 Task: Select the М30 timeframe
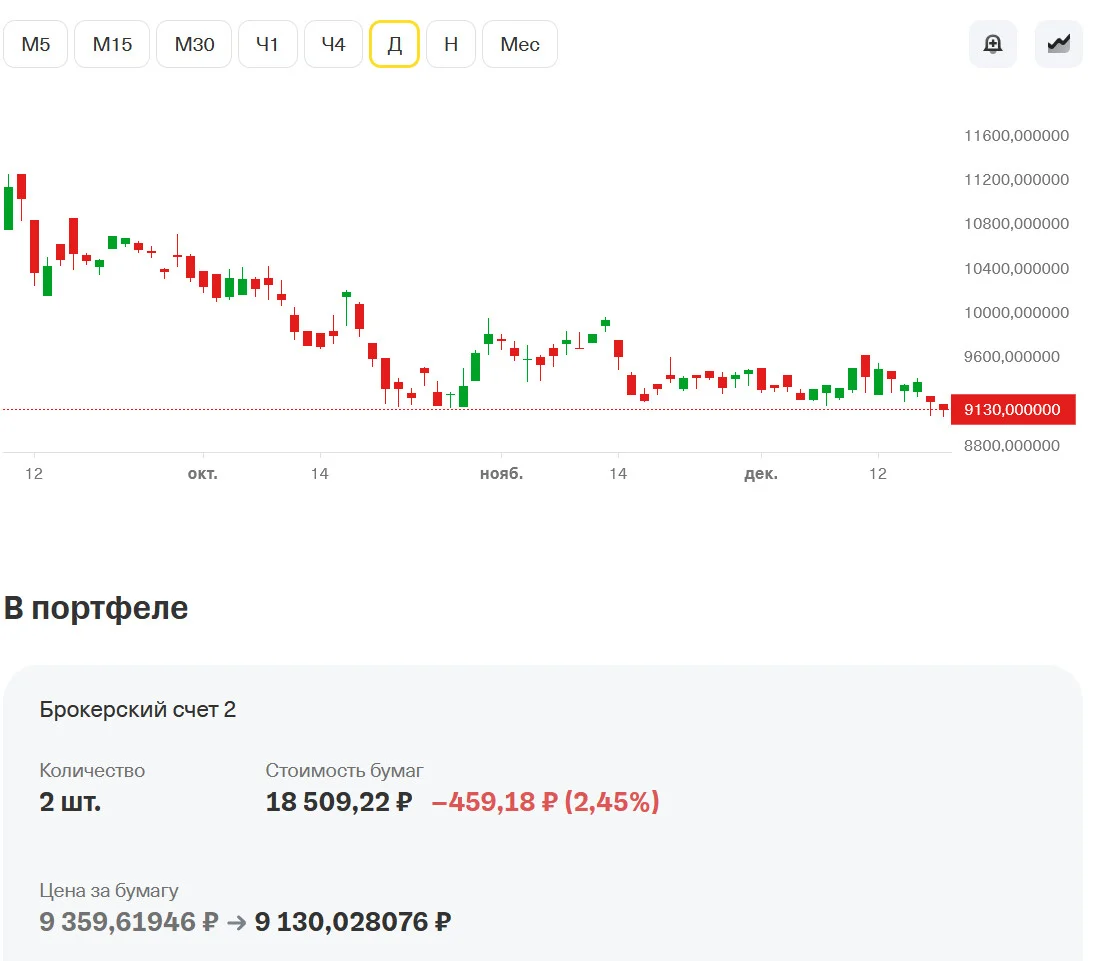[194, 44]
